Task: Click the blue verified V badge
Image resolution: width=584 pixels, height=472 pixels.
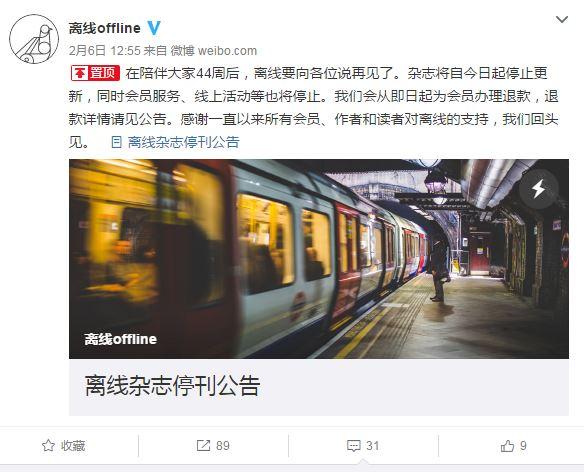Action: point(154,28)
